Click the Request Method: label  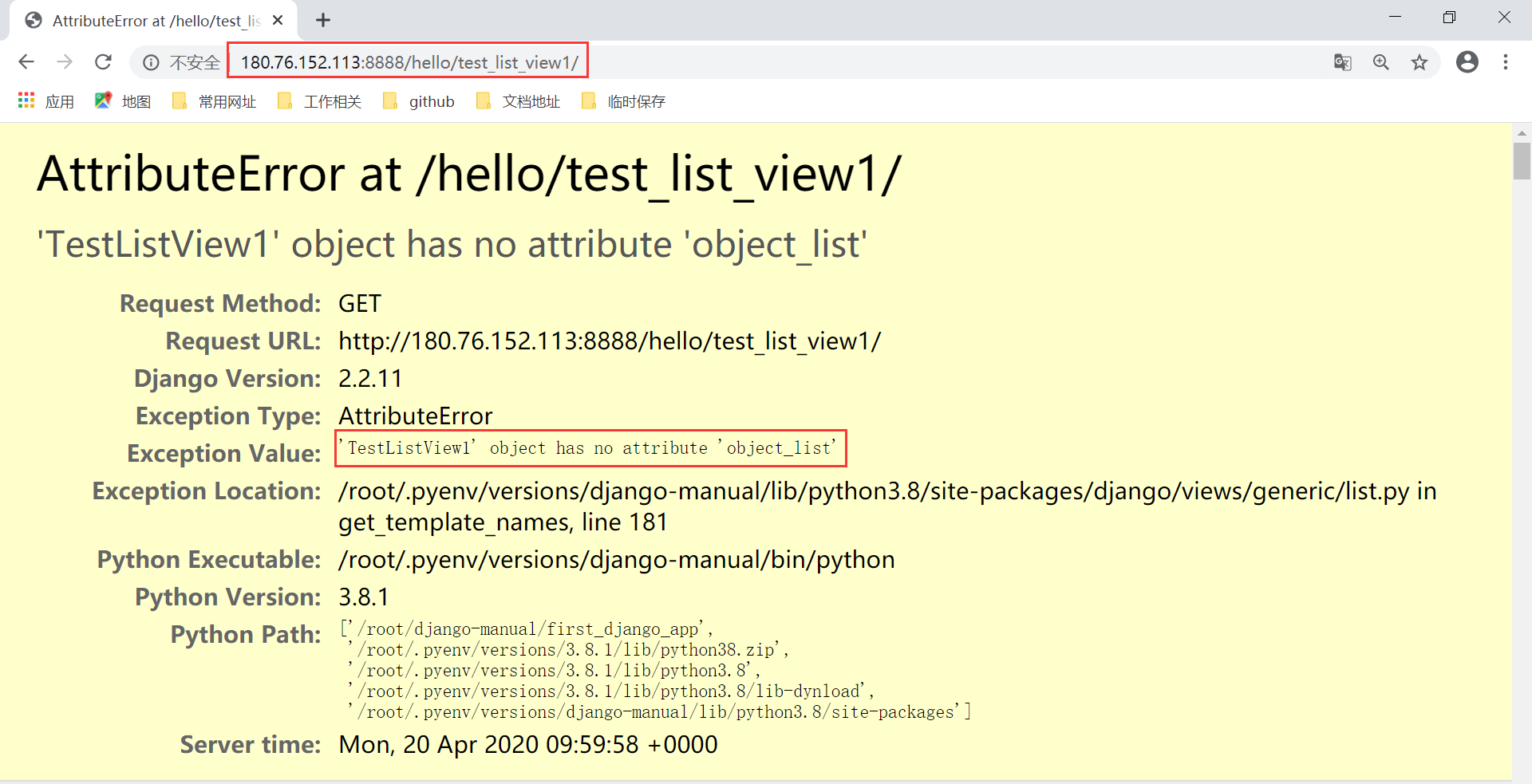(x=220, y=304)
